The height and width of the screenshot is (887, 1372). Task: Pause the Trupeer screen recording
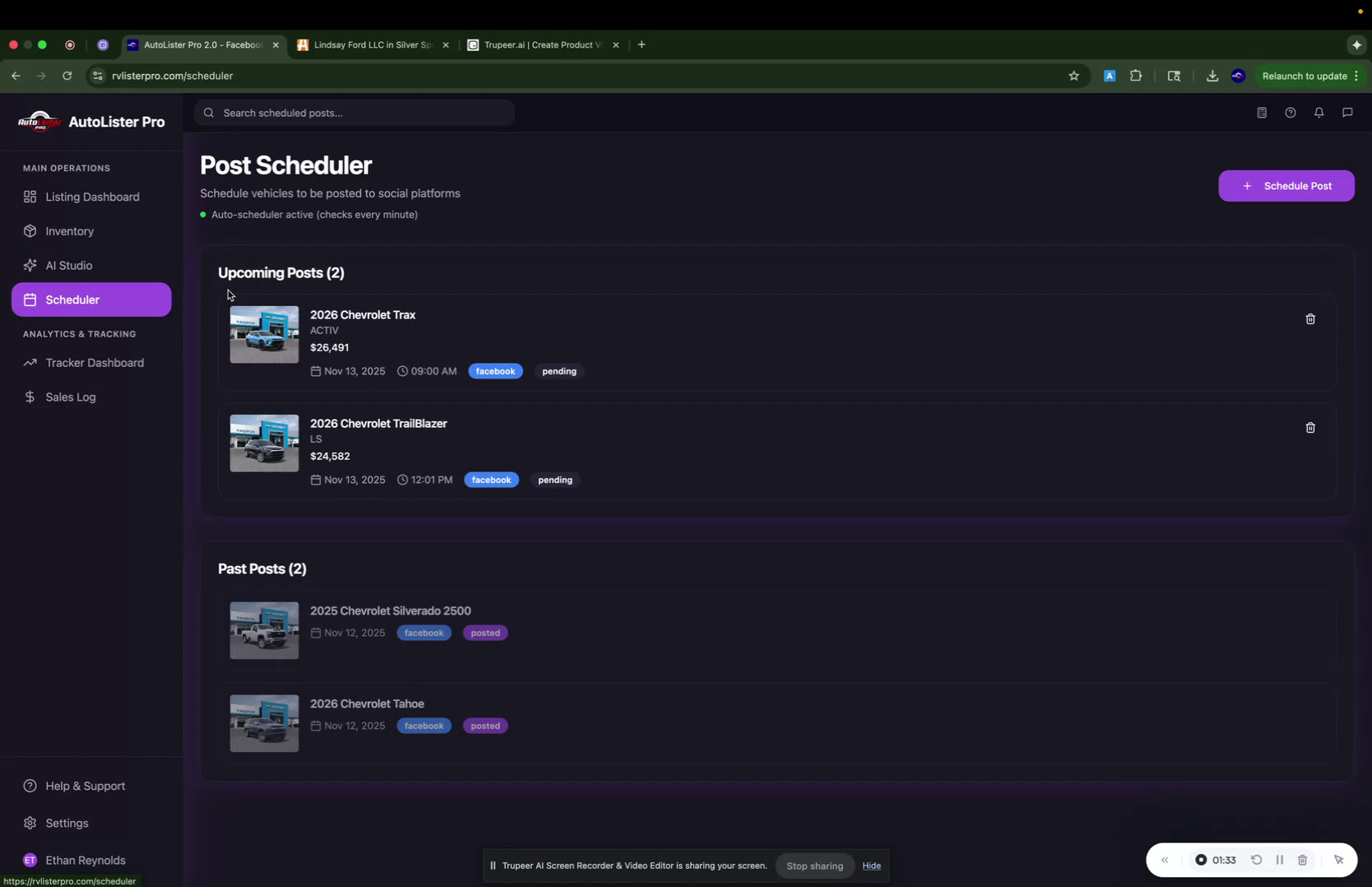tap(1280, 859)
